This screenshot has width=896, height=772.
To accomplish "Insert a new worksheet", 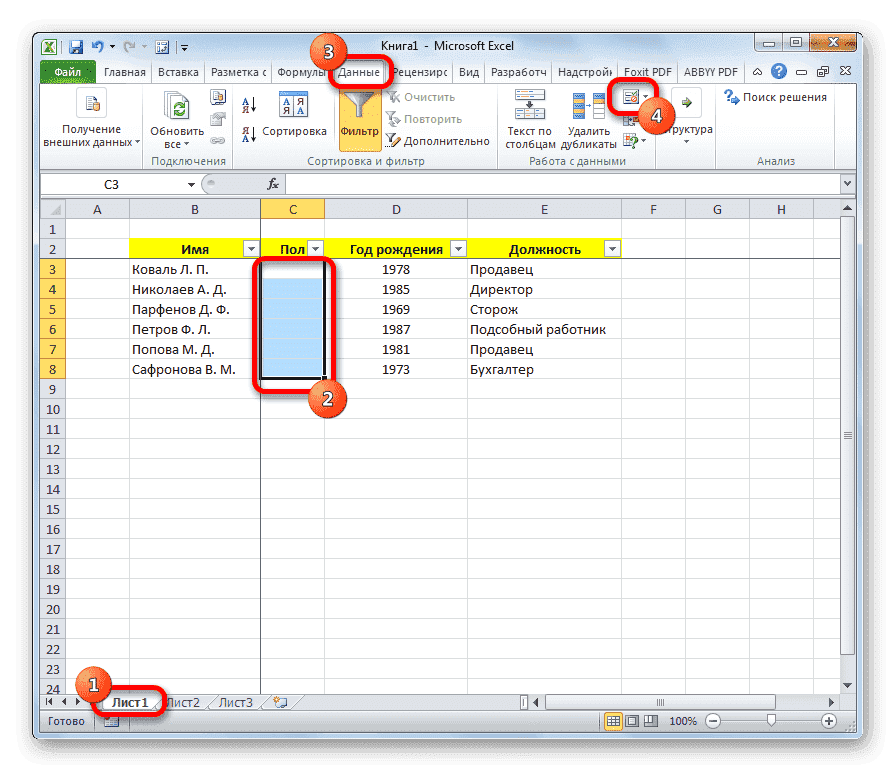I will tap(282, 702).
